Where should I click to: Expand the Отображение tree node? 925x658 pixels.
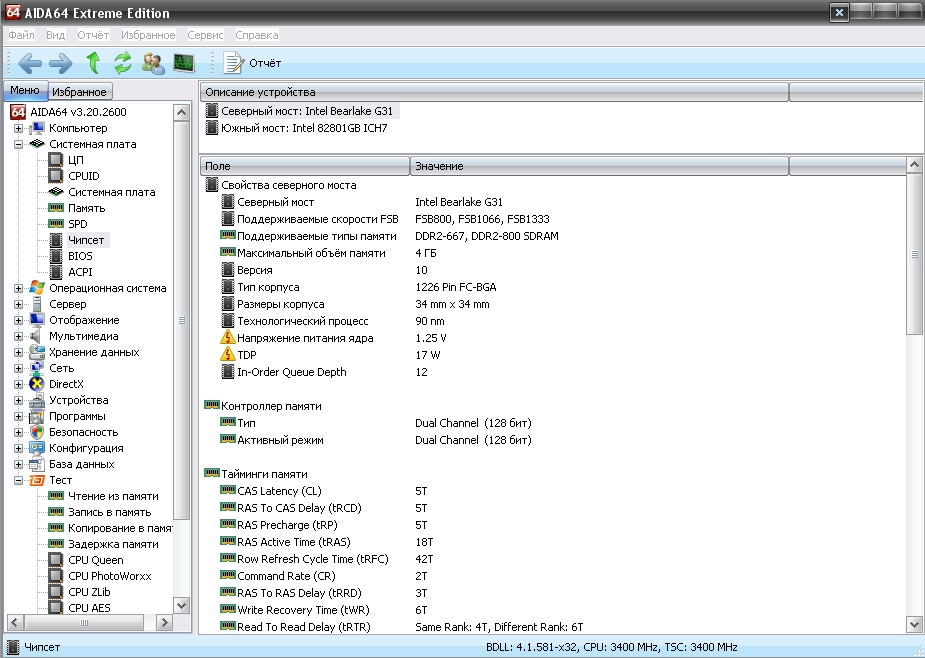(x=18, y=320)
